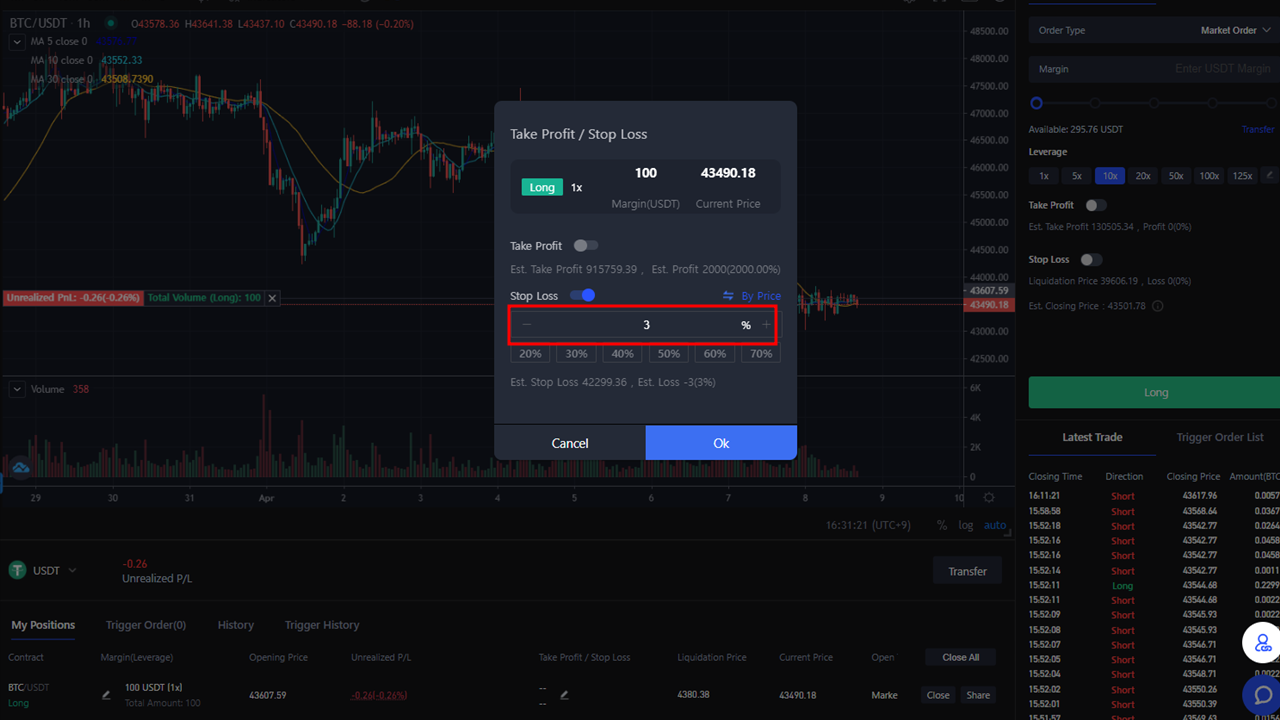This screenshot has height=720, width=1280.
Task: Select the active 10x leverage button
Action: click(1110, 176)
